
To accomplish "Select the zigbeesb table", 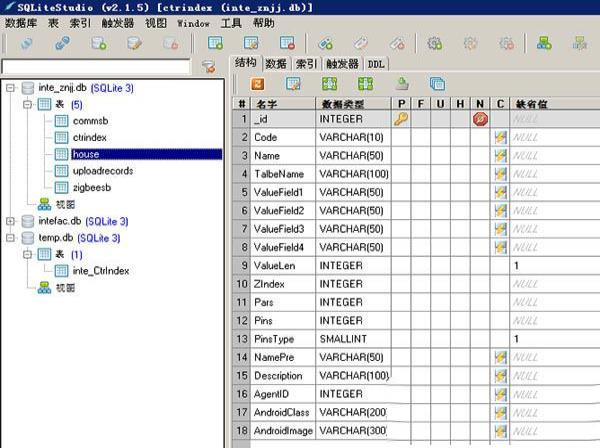I will coord(92,187).
